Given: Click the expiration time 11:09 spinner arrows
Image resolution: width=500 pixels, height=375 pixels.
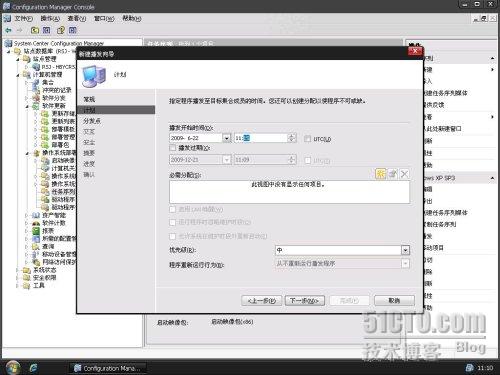Looking at the screenshot, I should tap(292, 160).
